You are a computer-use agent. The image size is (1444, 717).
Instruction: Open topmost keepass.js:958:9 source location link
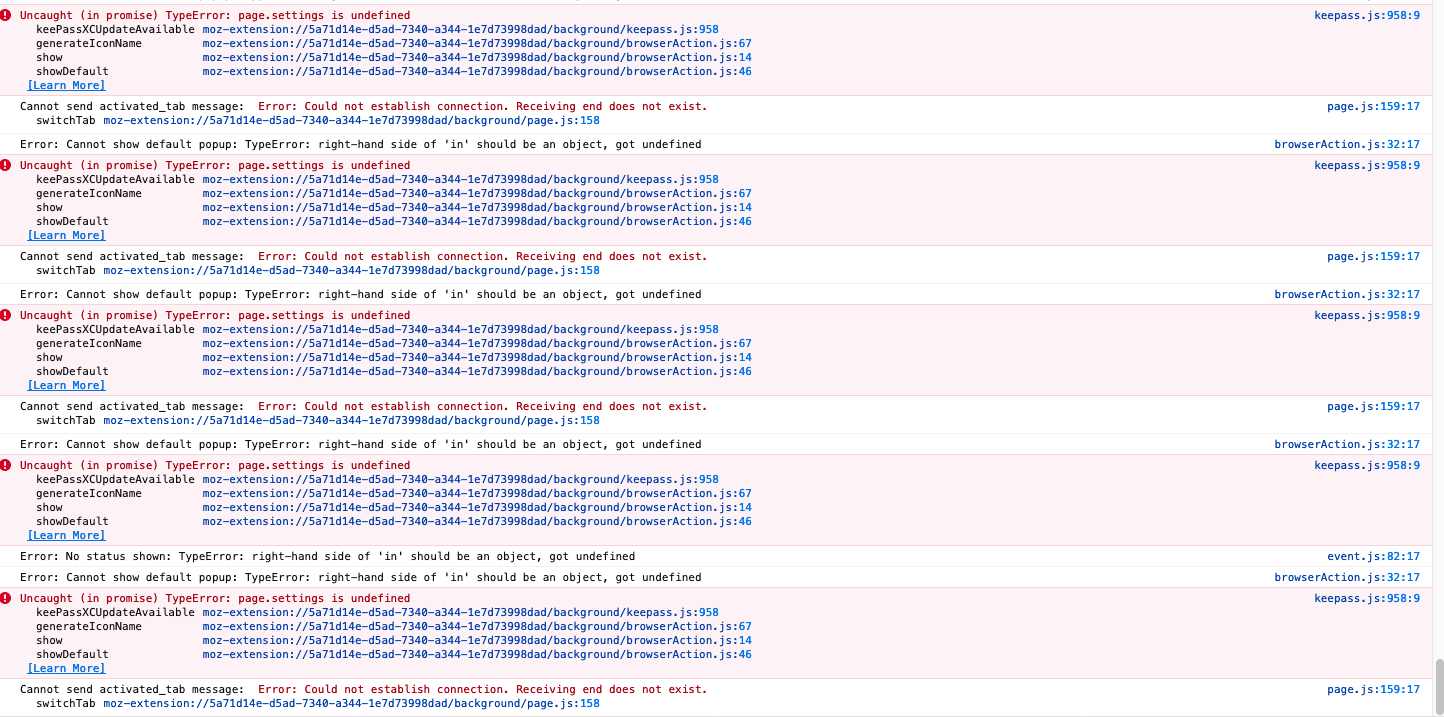(1367, 15)
